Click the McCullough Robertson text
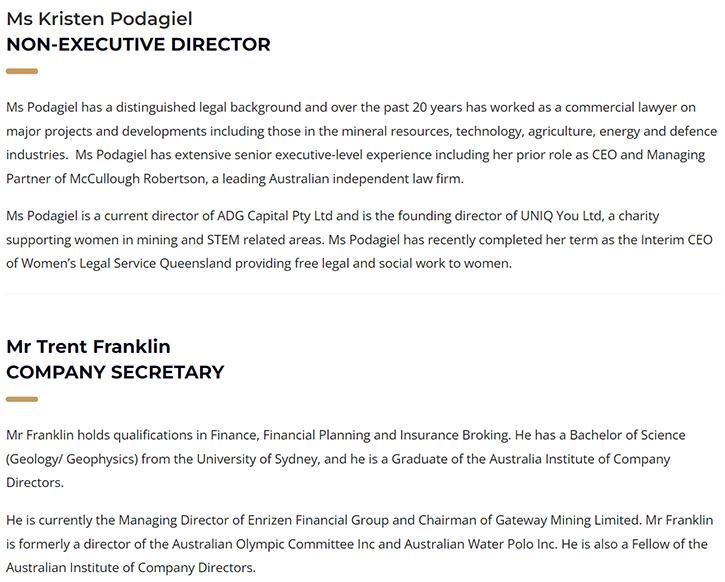This screenshot has height=582, width=725. pyautogui.click(x=137, y=178)
